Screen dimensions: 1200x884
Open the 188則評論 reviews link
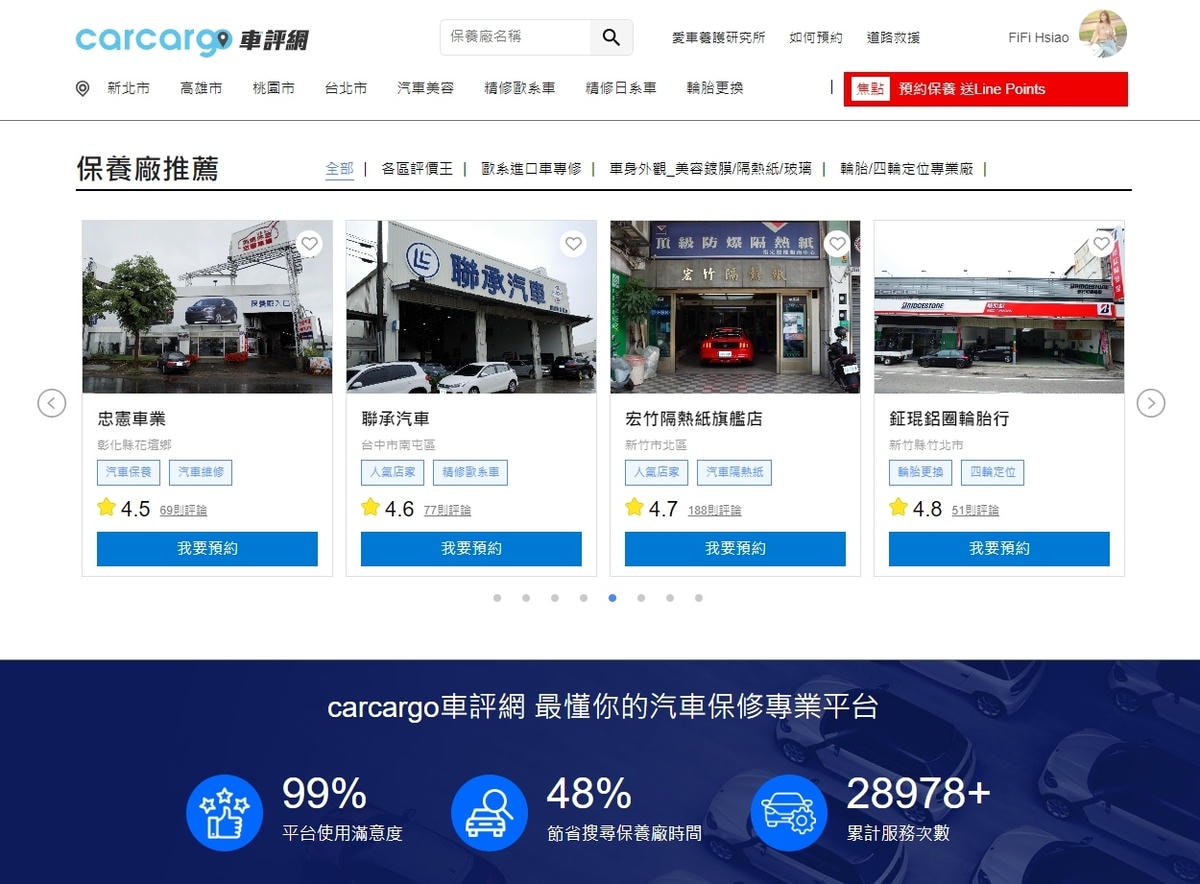click(x=714, y=510)
